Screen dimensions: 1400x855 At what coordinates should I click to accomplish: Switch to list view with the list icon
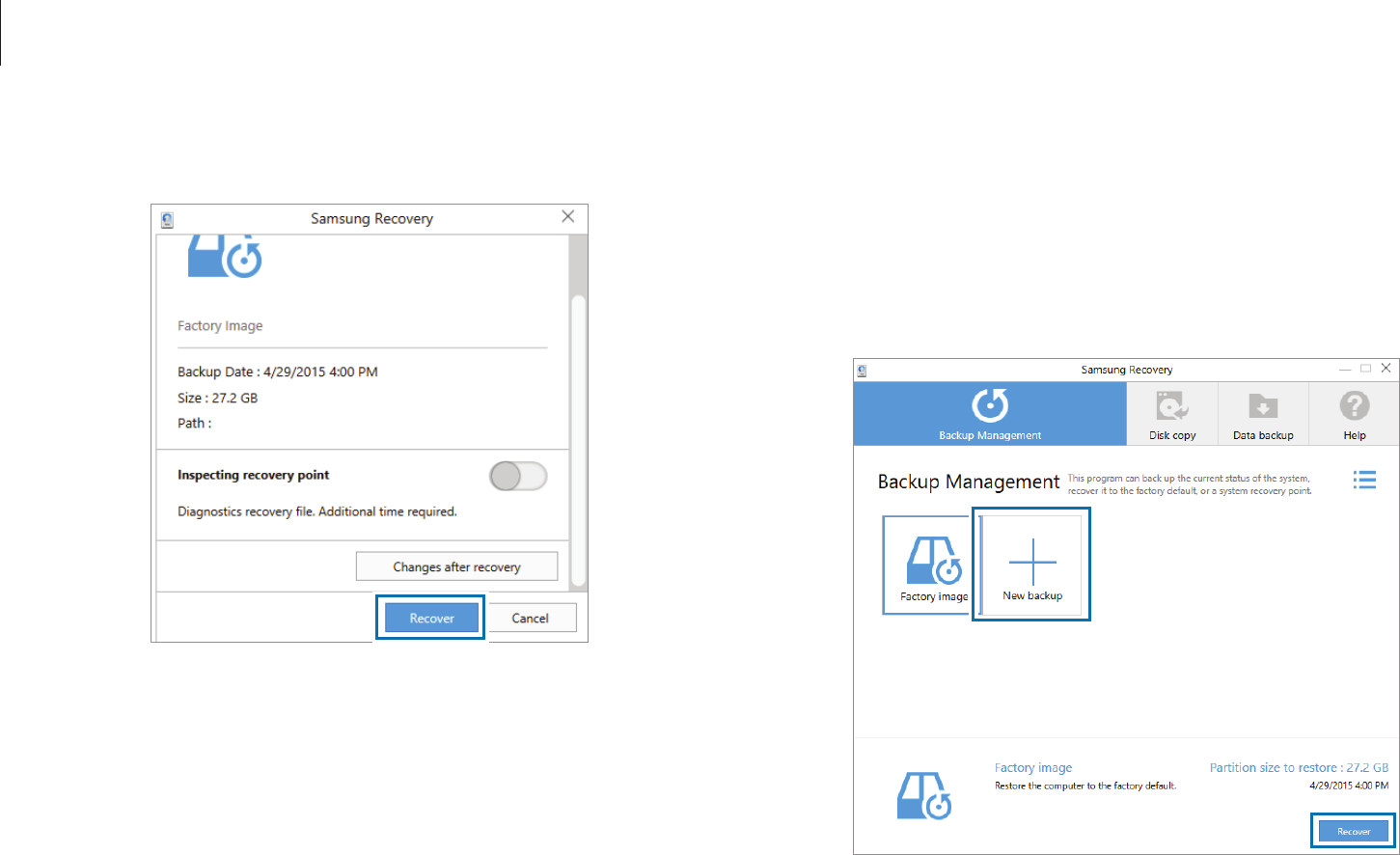pos(1364,480)
